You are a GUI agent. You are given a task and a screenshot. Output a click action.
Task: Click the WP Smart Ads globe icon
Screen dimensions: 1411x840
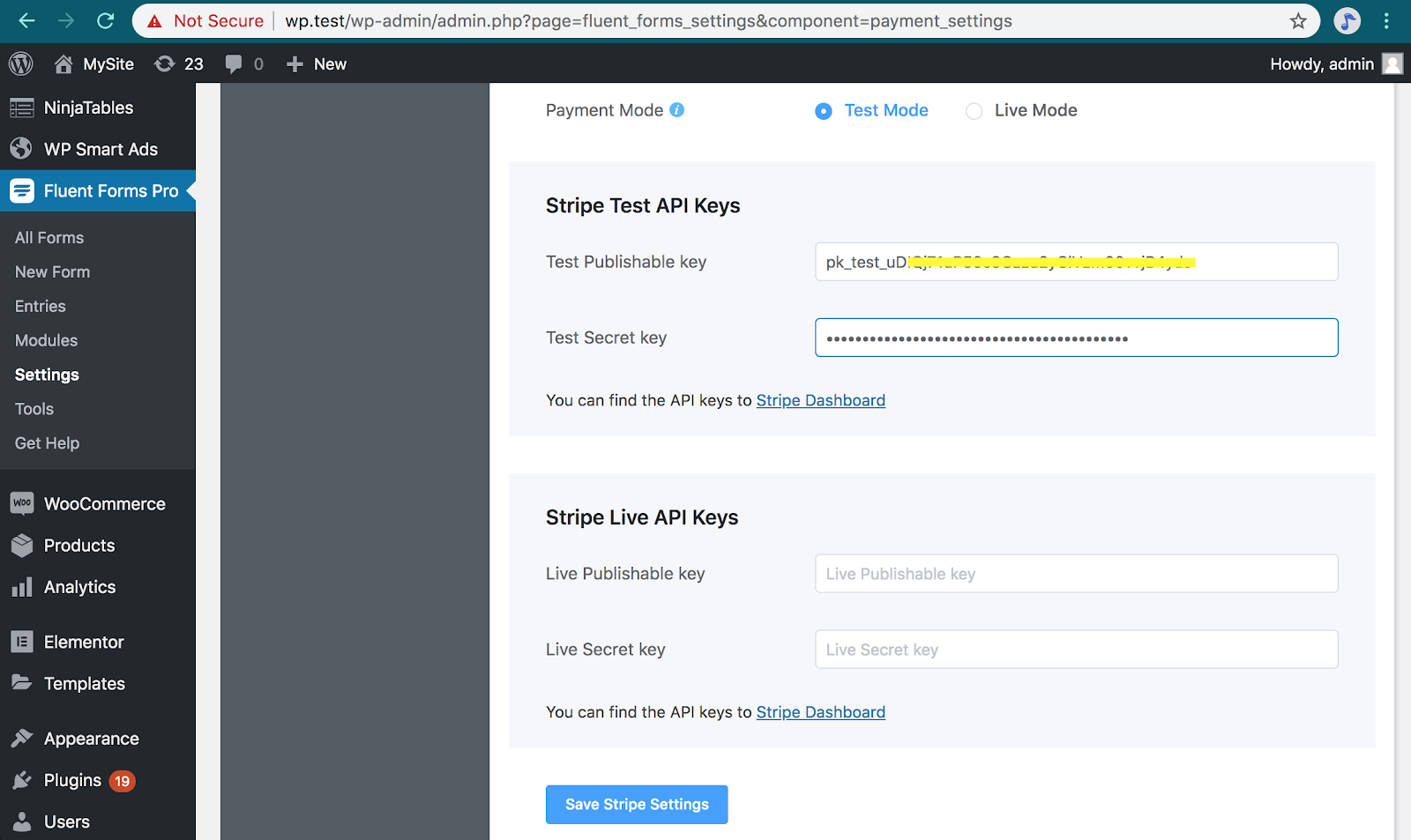click(x=22, y=149)
